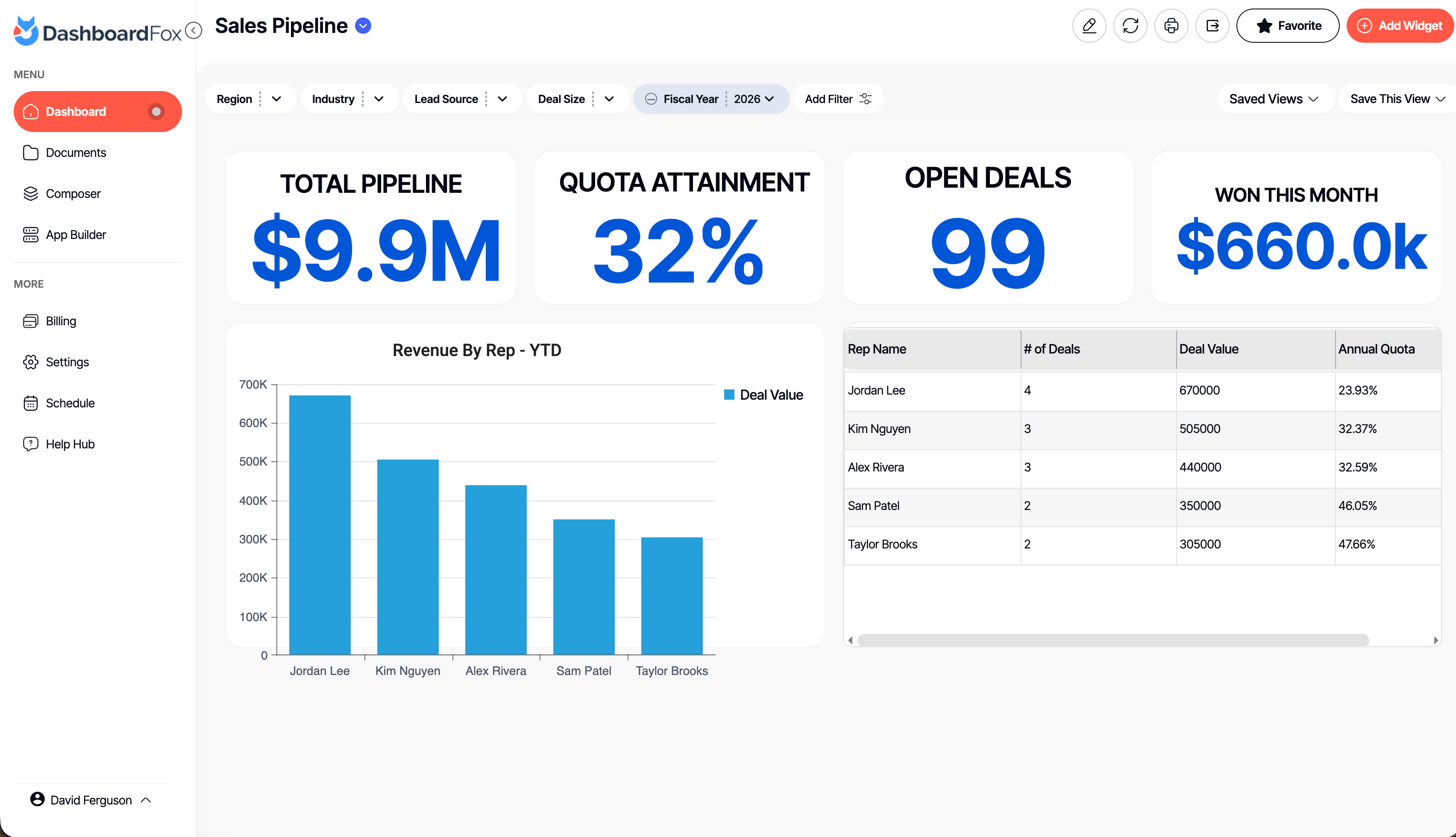Click the App Builder icon

pyautogui.click(x=30, y=235)
